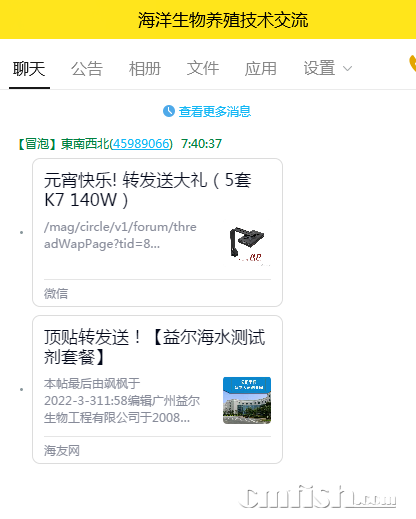This screenshot has width=416, height=519.
Task: Open the 相册 tab
Action: pos(145,69)
